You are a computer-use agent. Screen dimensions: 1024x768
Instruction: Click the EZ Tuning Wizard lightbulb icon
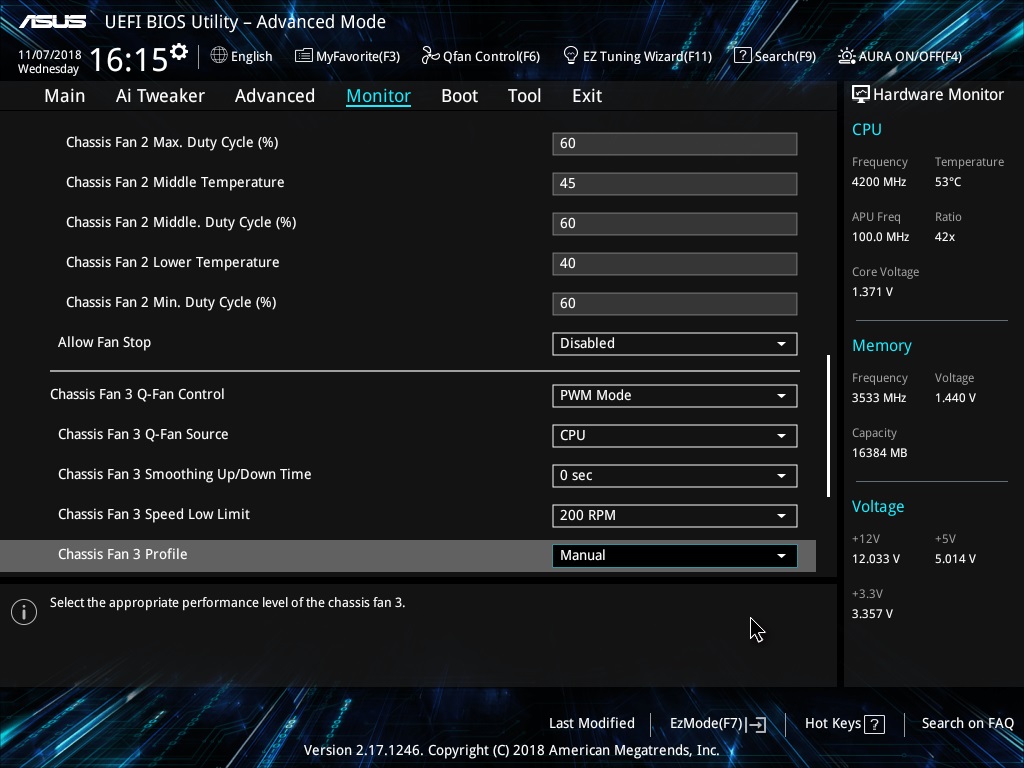pos(571,56)
